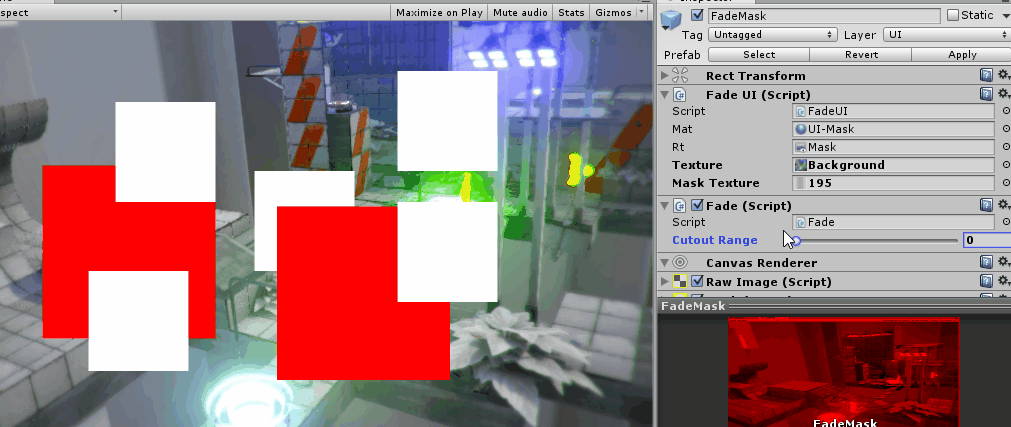Open help for Fade UI (Script) component

(x=986, y=95)
